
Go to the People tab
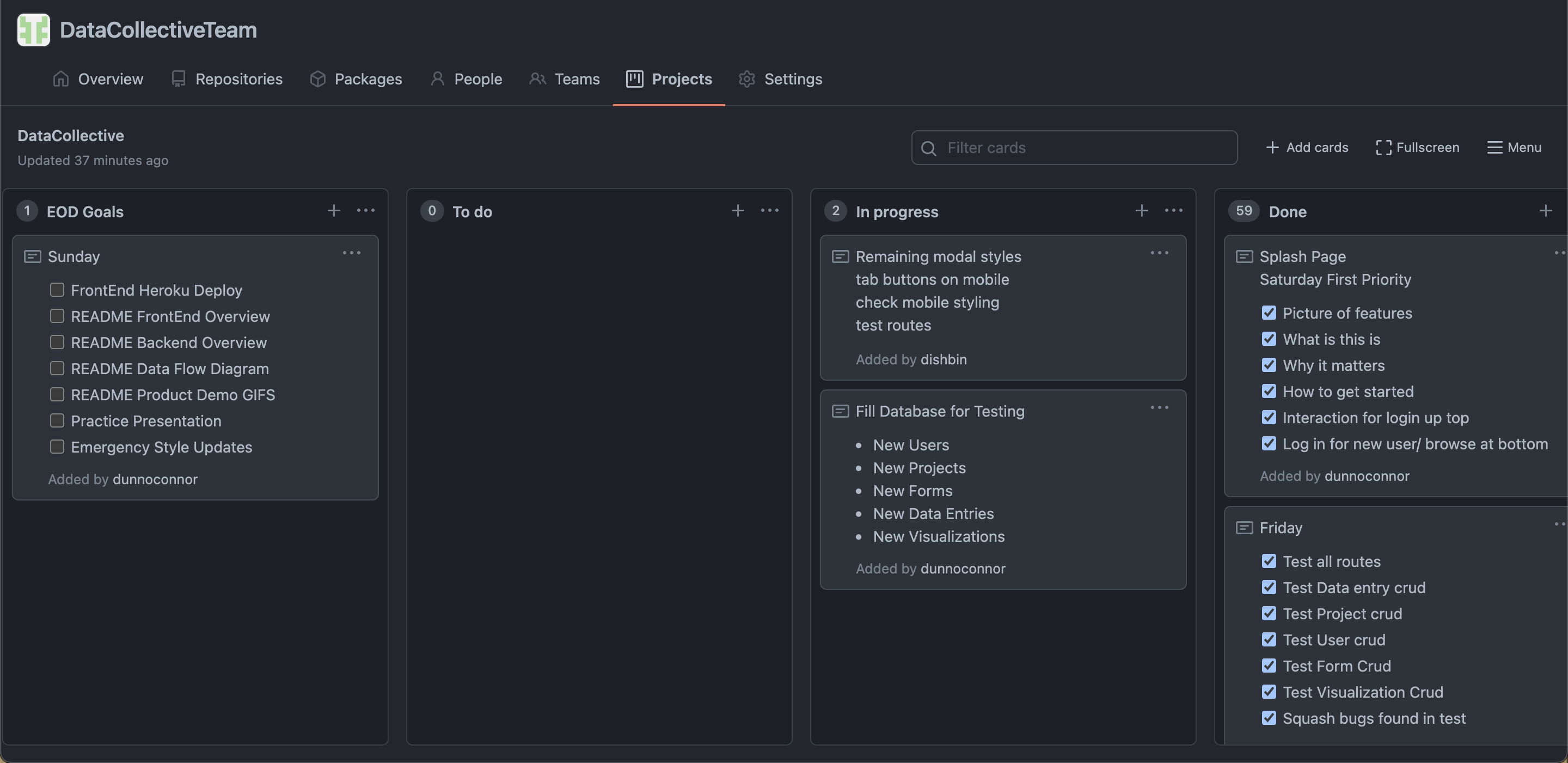(x=465, y=79)
